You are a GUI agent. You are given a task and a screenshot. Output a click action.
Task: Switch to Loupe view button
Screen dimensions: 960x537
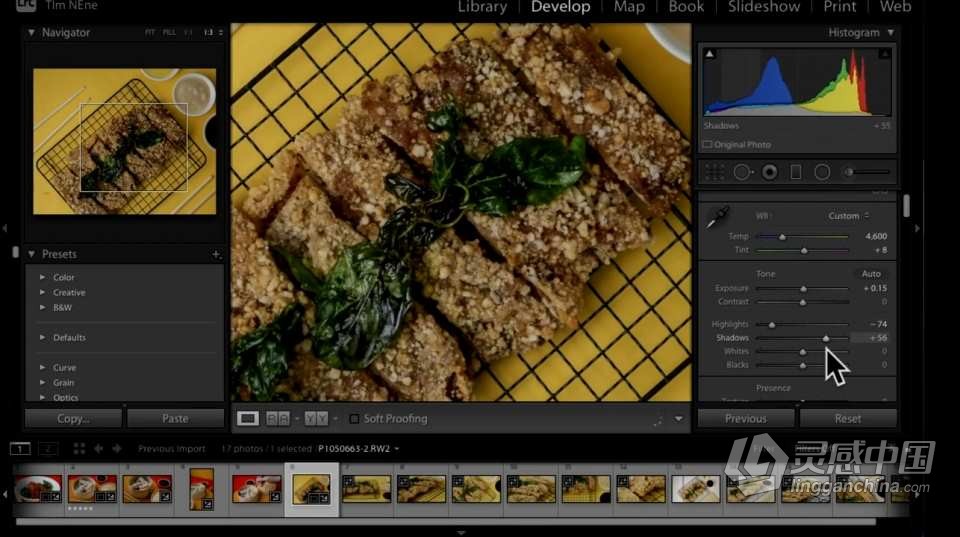click(247, 419)
